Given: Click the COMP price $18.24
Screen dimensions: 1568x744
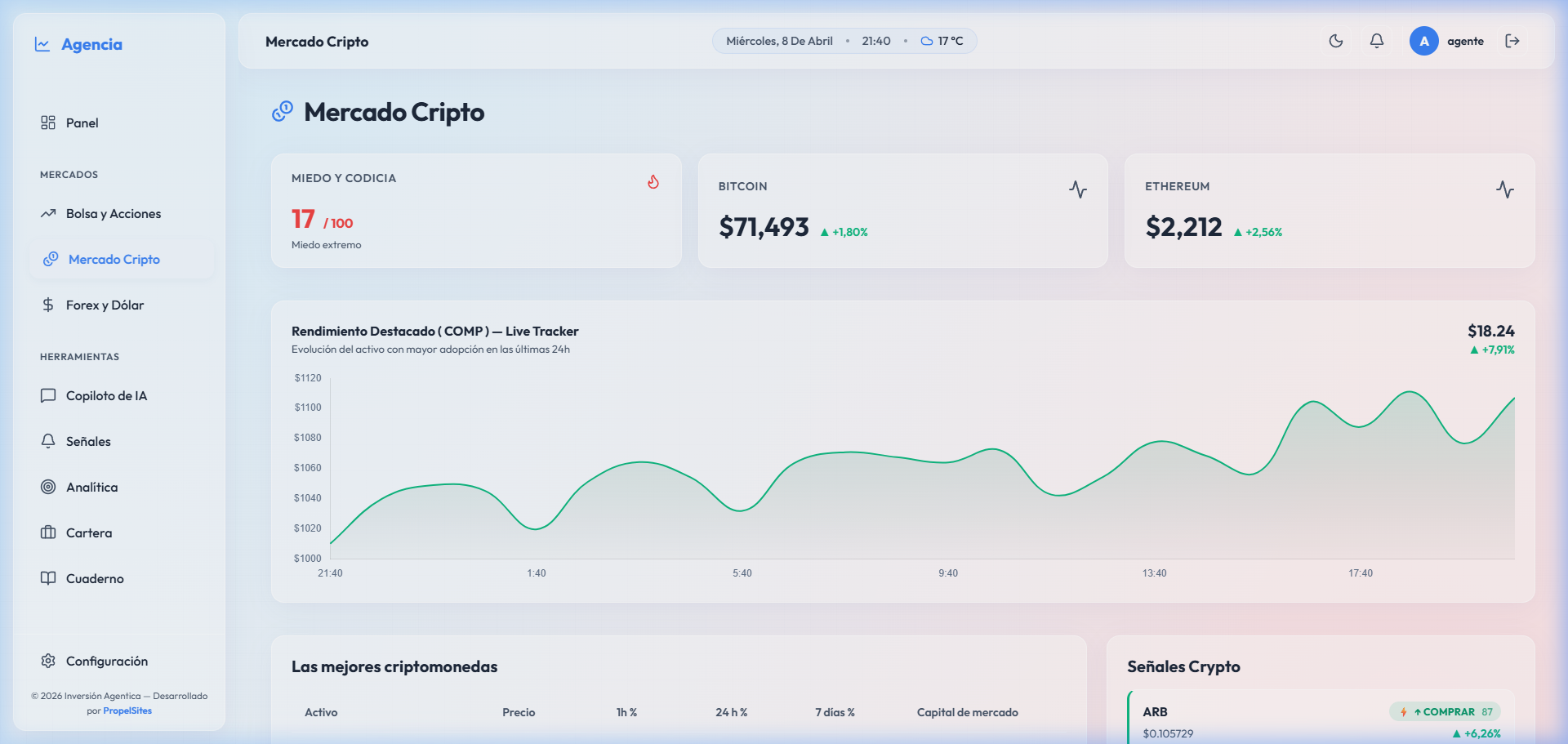Looking at the screenshot, I should (x=1491, y=331).
